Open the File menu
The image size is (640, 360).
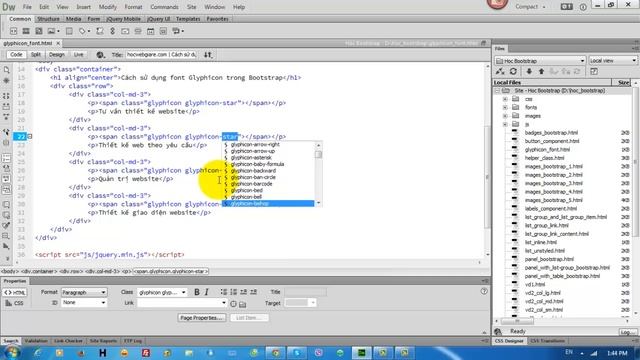(27, 7)
